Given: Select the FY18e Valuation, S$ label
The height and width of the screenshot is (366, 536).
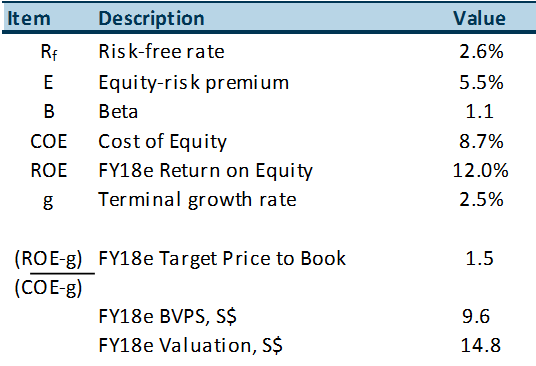Looking at the screenshot, I should click(x=190, y=345).
